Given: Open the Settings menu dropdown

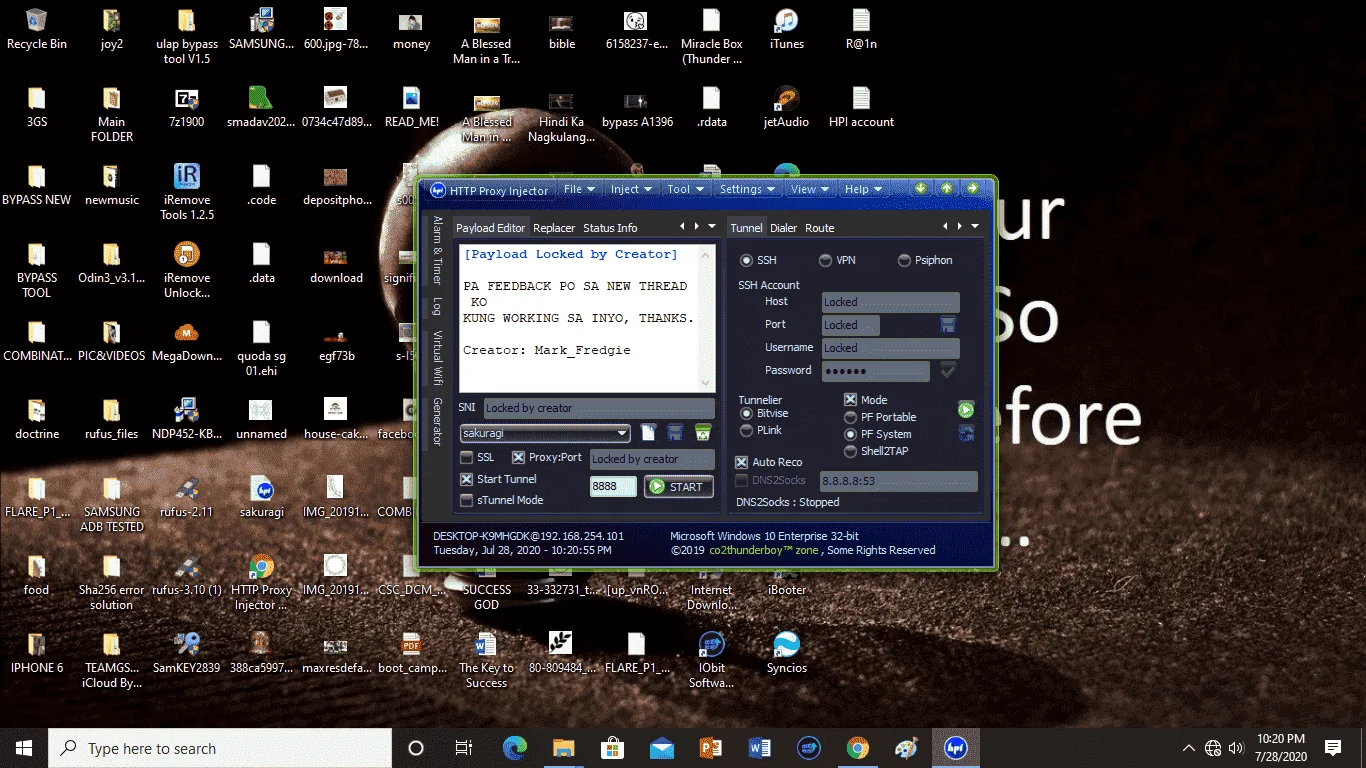Looking at the screenshot, I should (x=747, y=189).
